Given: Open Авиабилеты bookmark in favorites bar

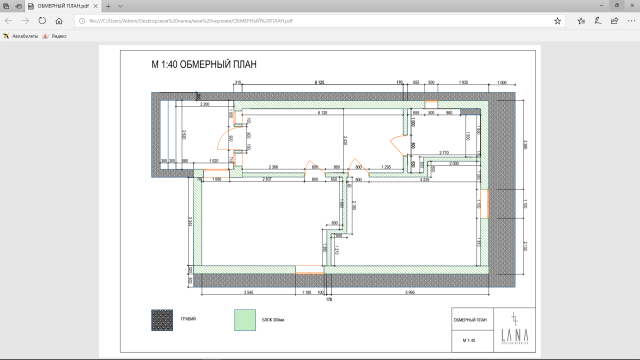Looking at the screenshot, I should click(x=20, y=36).
